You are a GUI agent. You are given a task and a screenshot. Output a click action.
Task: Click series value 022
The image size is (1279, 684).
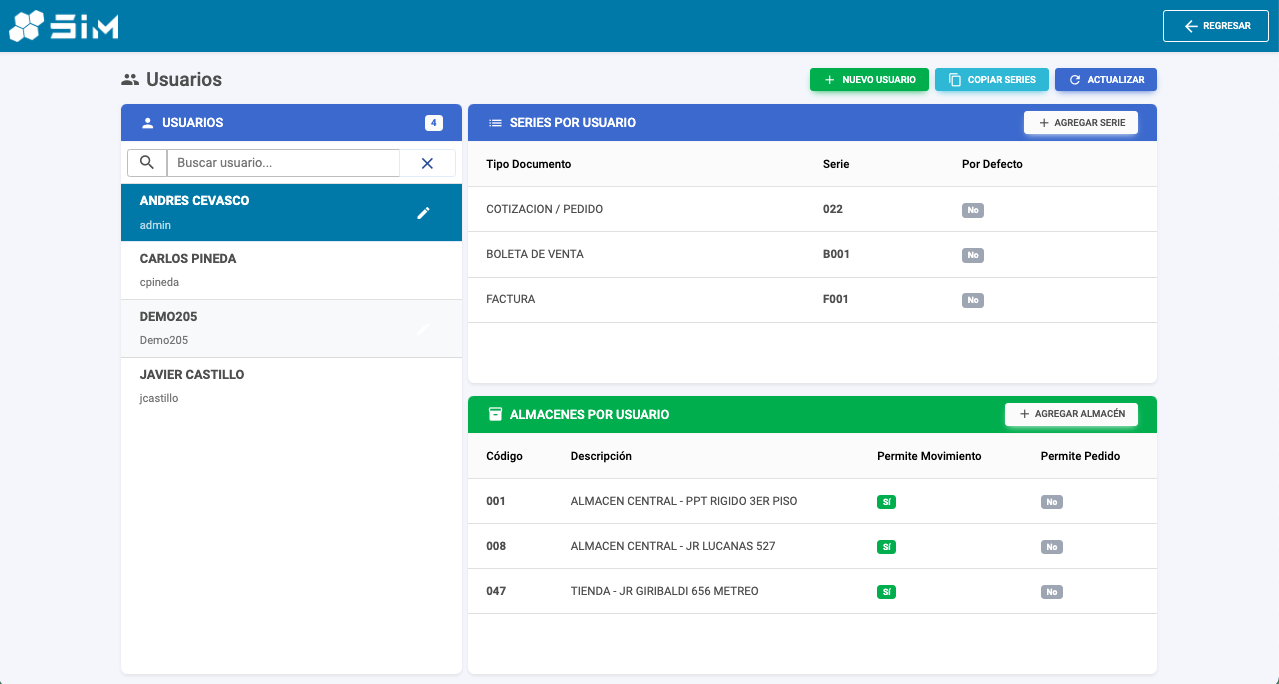(833, 209)
